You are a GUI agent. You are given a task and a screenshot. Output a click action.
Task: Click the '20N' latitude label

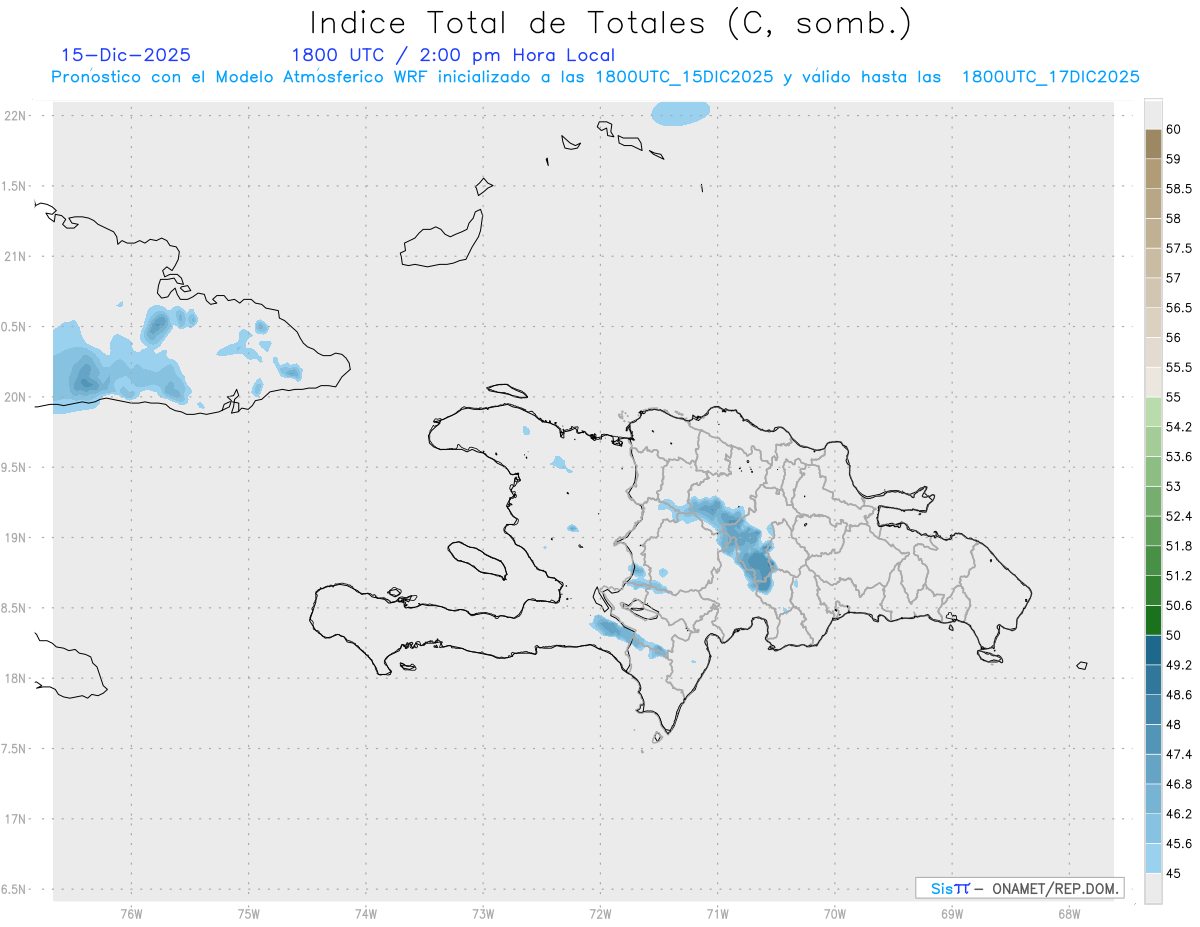tap(17, 397)
